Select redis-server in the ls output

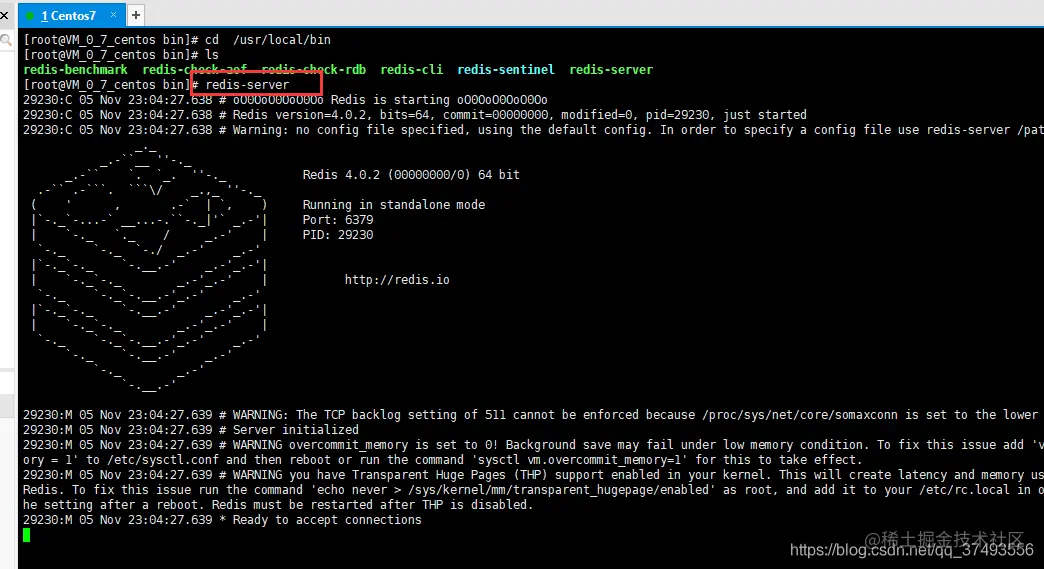point(611,69)
